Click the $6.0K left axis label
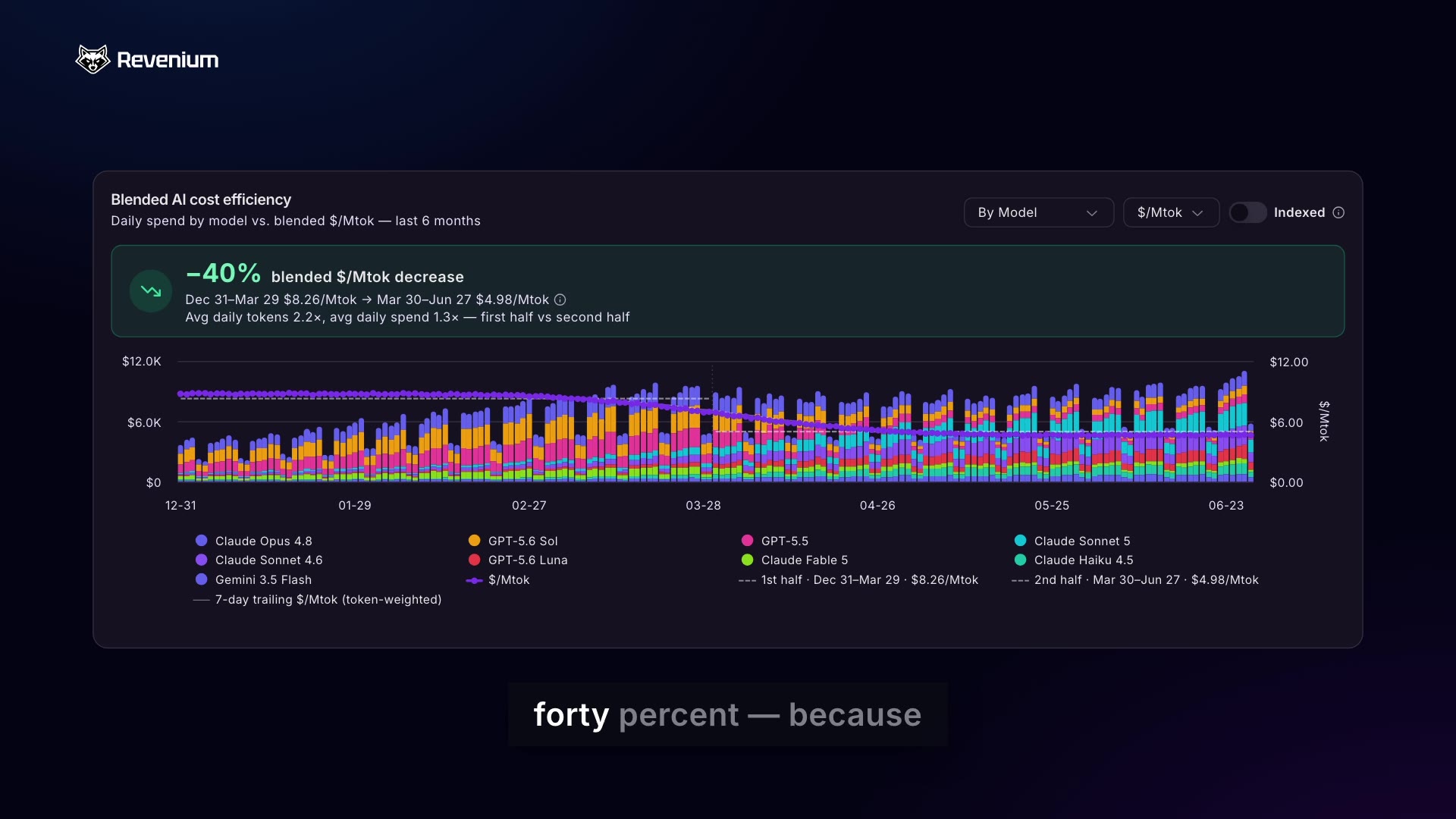 pyautogui.click(x=144, y=422)
